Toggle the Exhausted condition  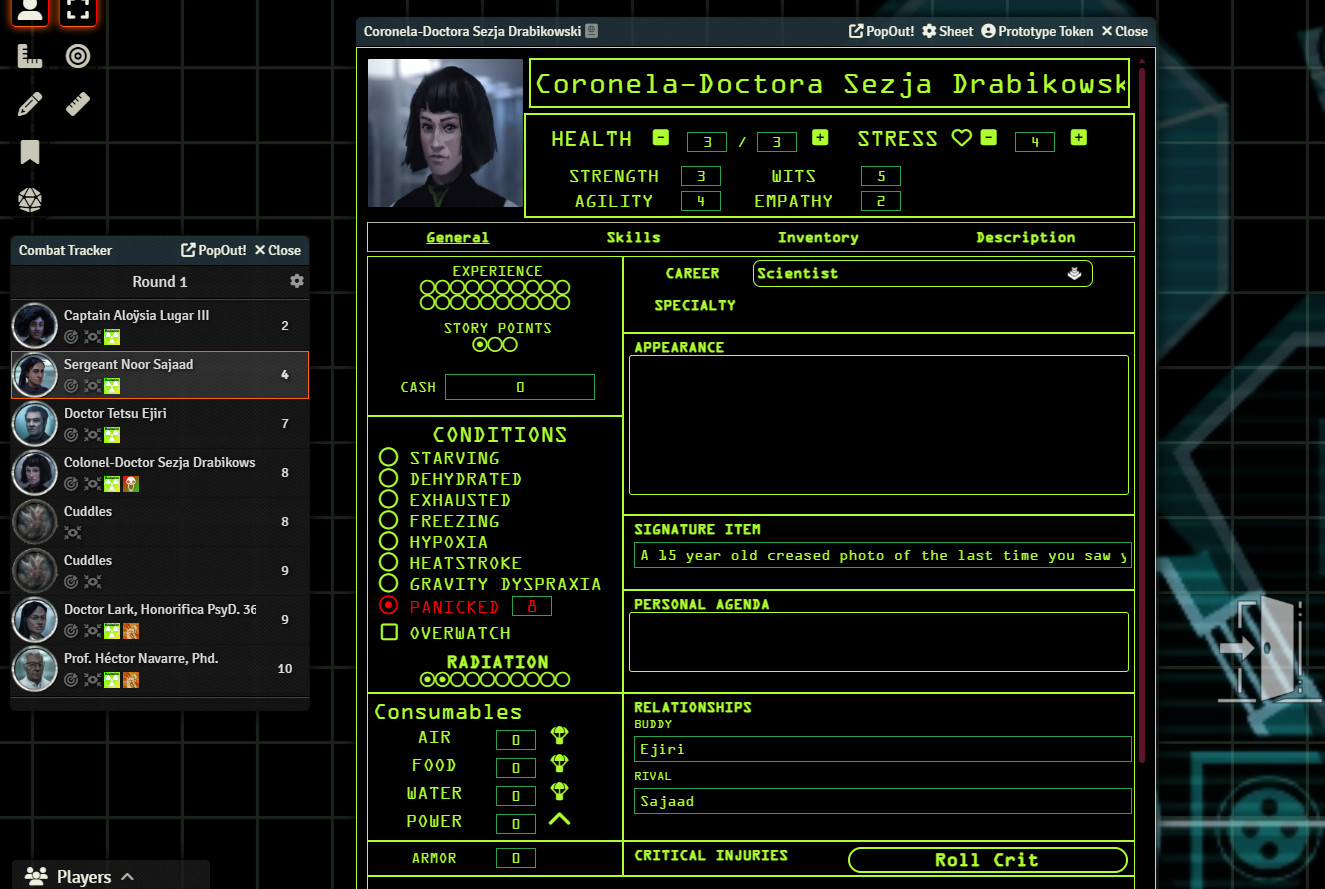[389, 499]
